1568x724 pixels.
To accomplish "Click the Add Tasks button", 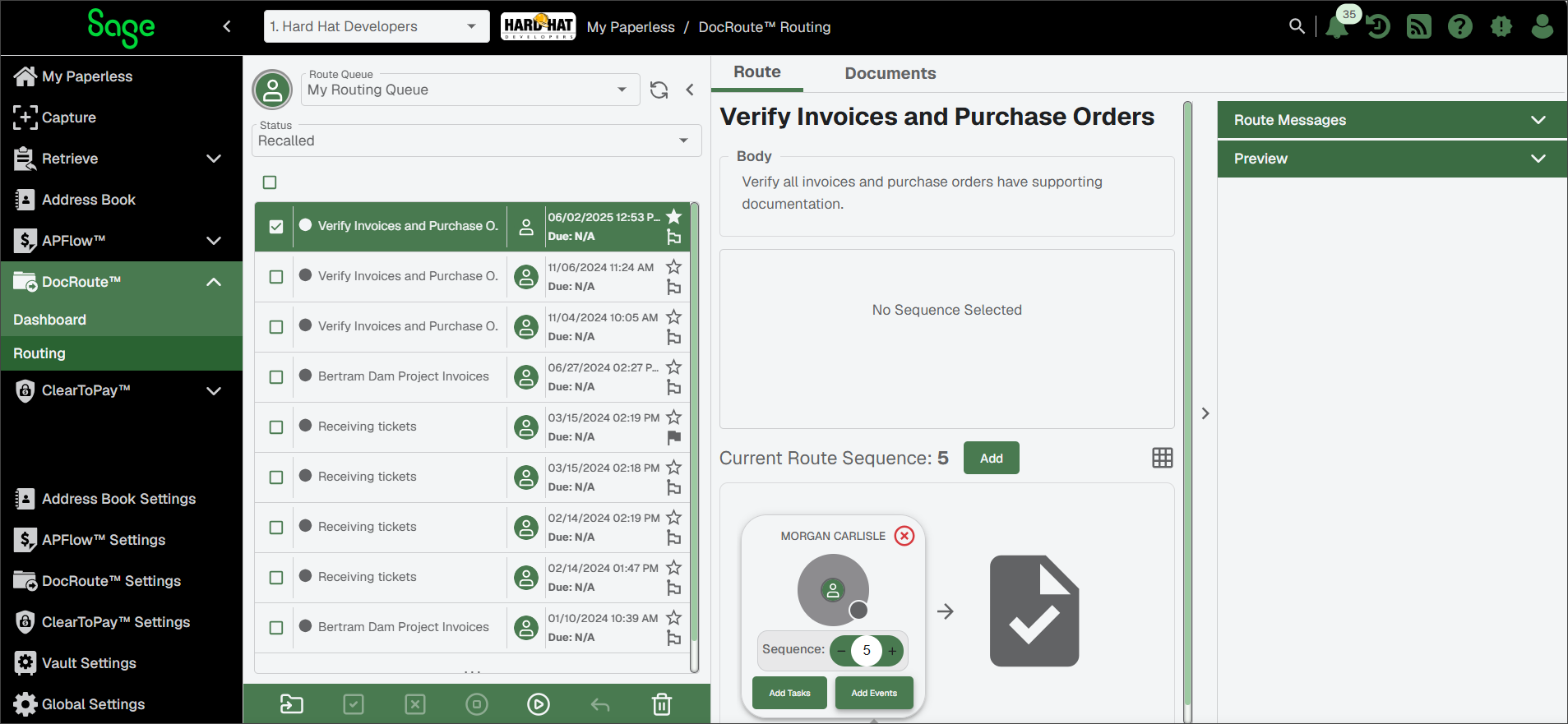I will (789, 693).
